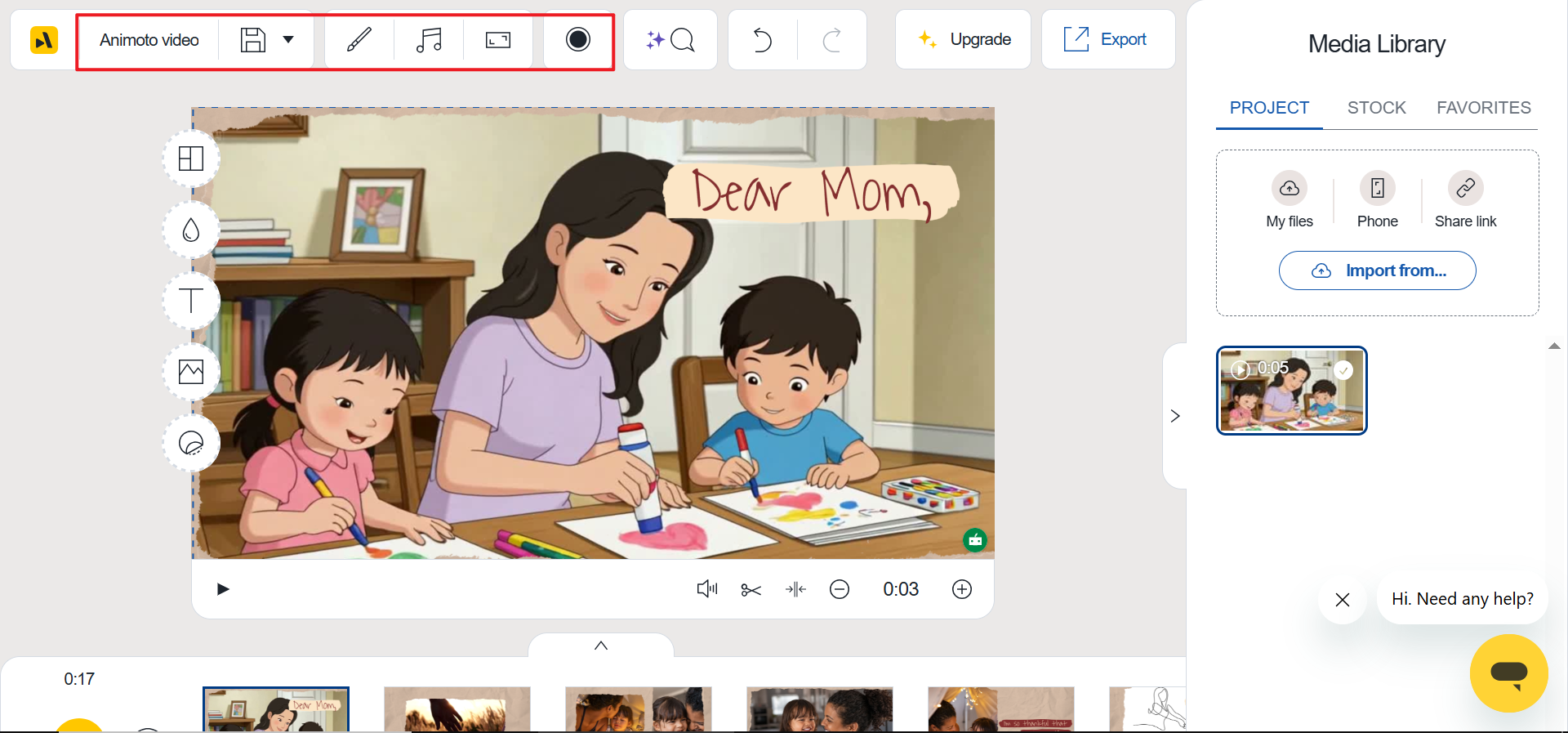This screenshot has height=733, width=1568.
Task: Increase clip duration with plus button
Action: 962,589
